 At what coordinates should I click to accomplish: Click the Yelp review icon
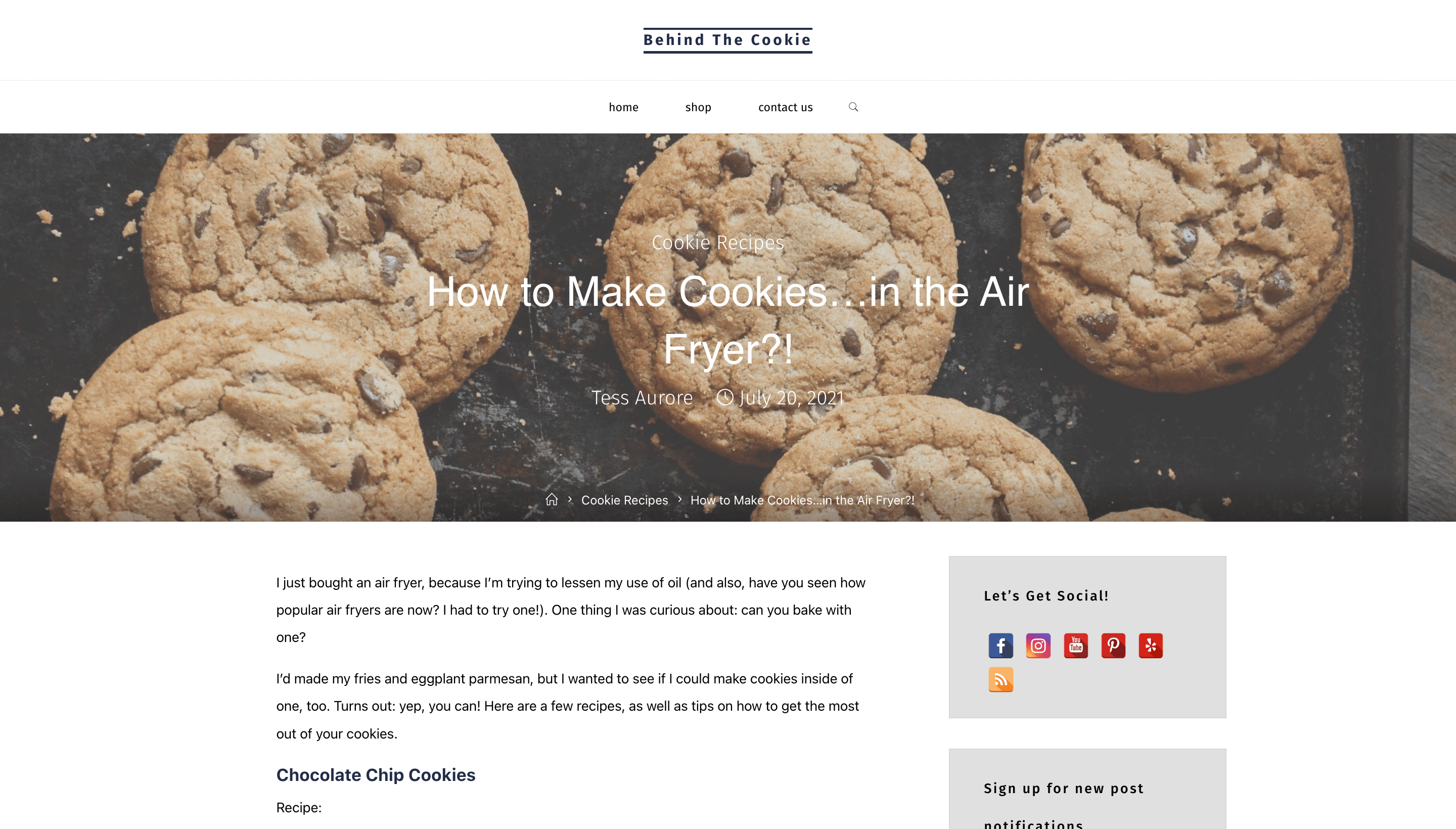[x=1151, y=645]
